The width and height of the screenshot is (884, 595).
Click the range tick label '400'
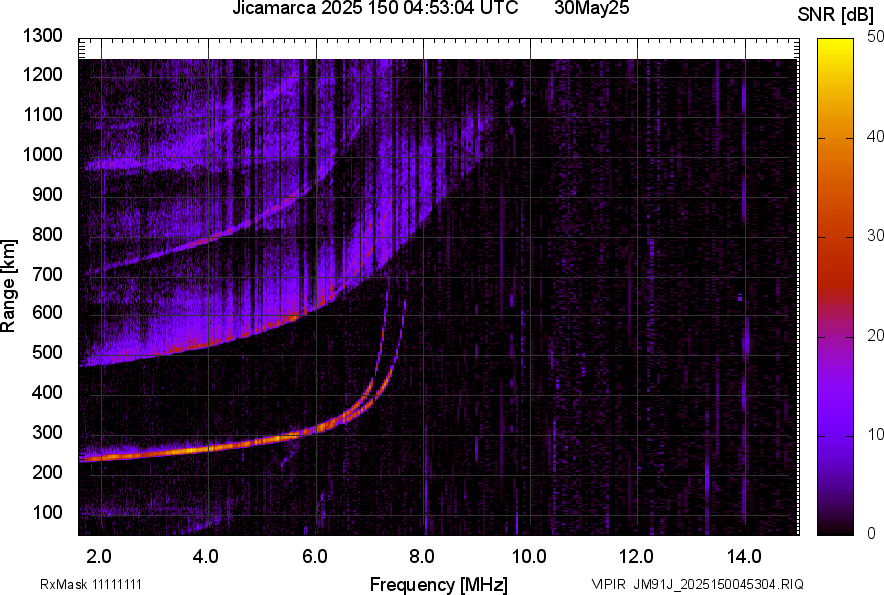[47, 392]
